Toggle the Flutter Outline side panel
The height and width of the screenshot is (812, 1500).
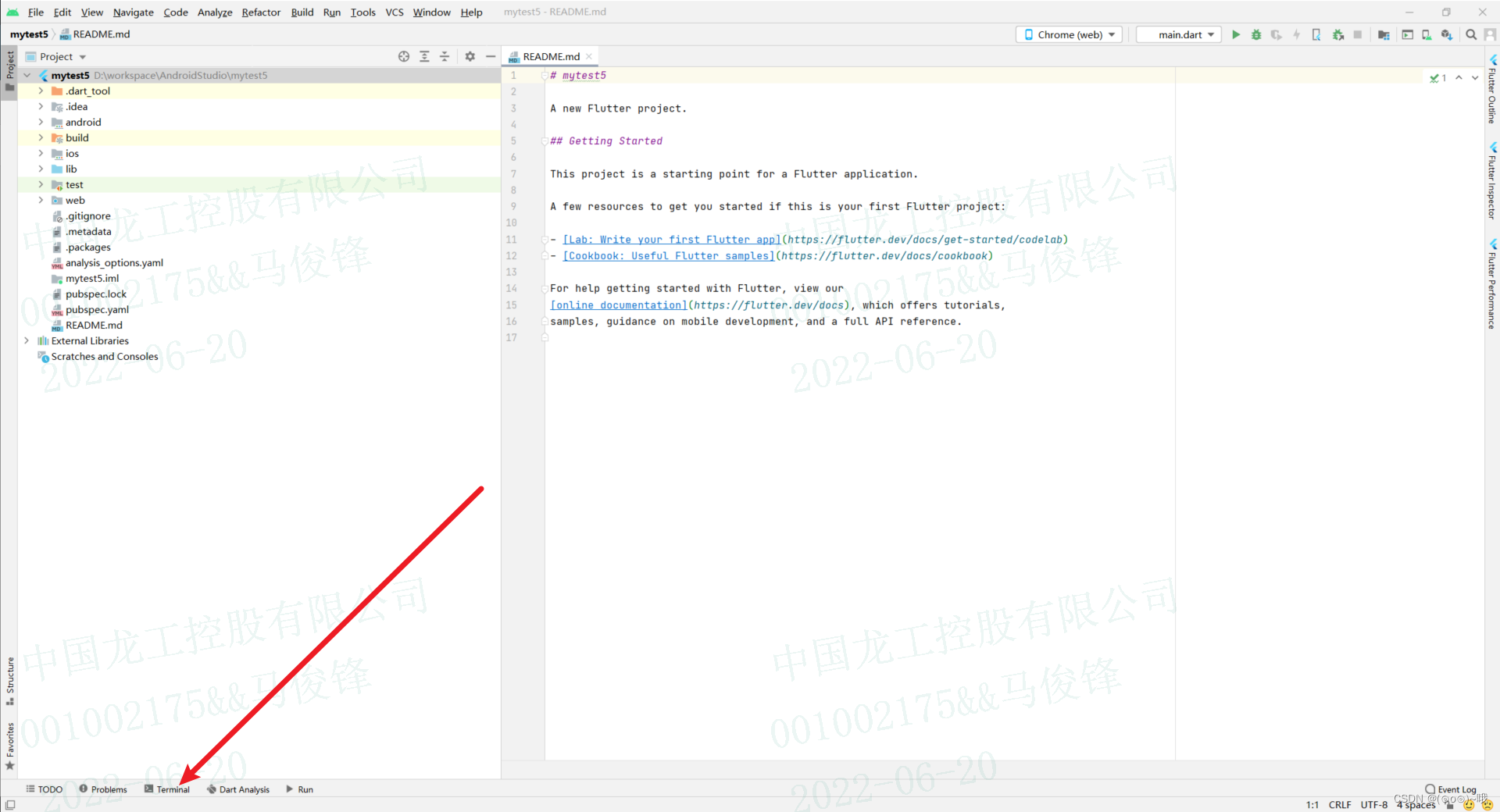pyautogui.click(x=1491, y=90)
